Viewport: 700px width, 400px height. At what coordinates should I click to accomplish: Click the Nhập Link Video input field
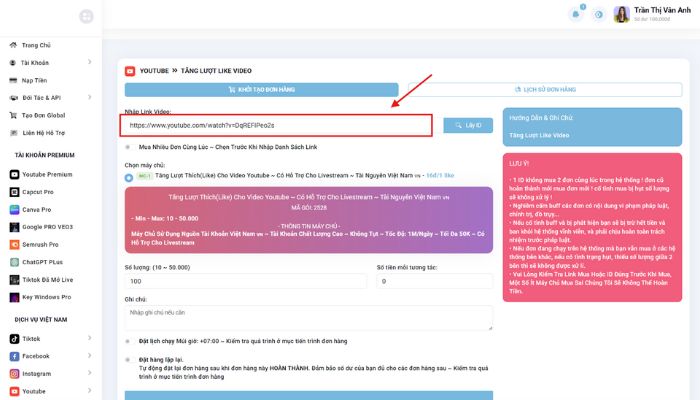(x=276, y=125)
